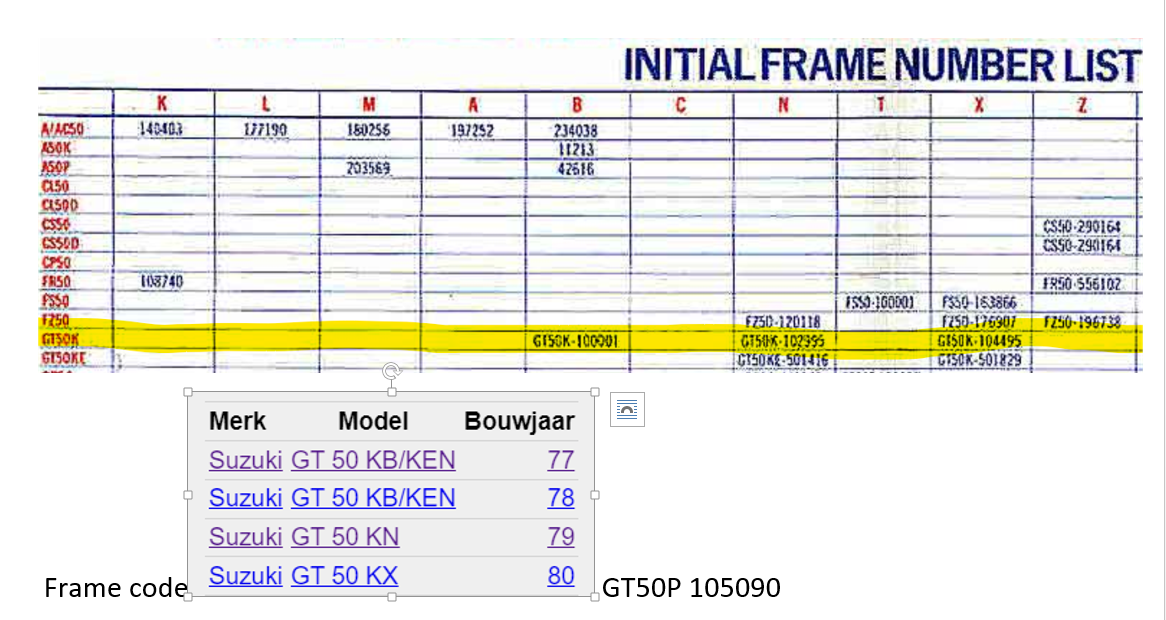Screen dimensions: 1166x620
Task: Click the K column header in frame list
Action: coord(162,104)
